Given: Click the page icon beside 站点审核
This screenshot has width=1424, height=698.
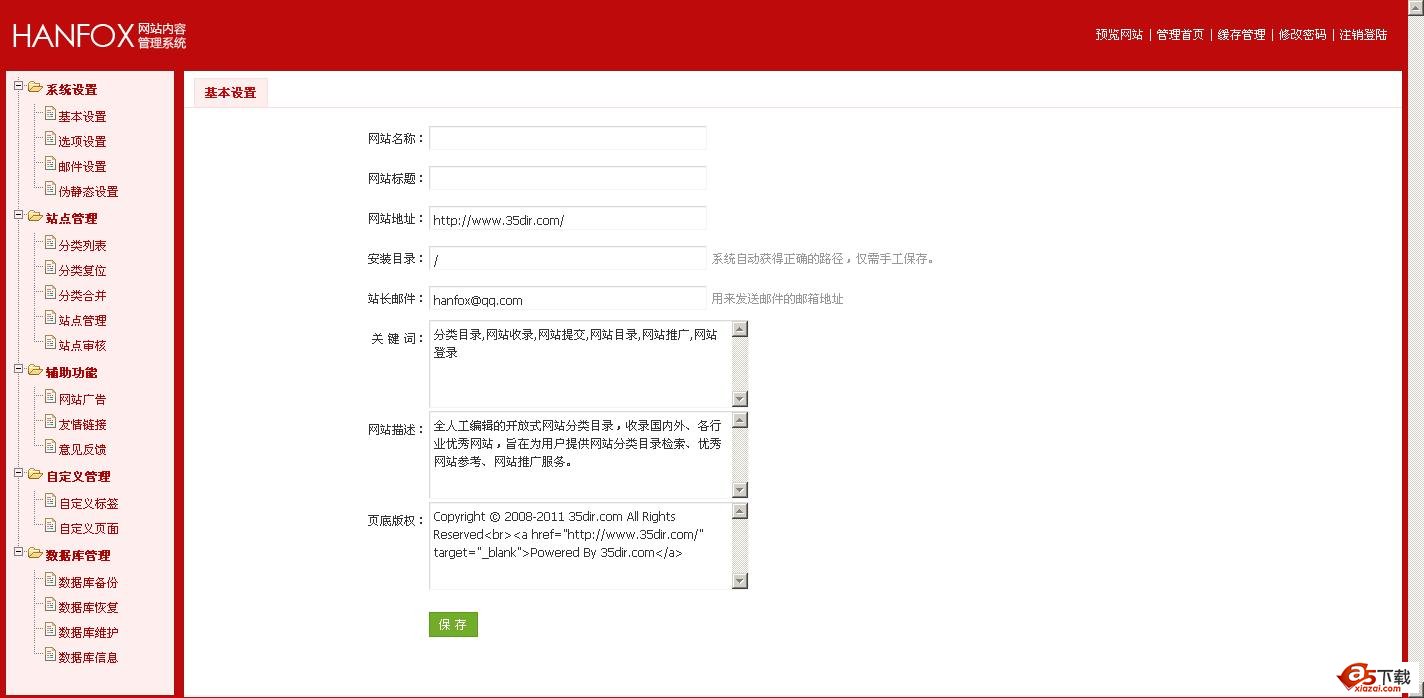Looking at the screenshot, I should (50, 343).
